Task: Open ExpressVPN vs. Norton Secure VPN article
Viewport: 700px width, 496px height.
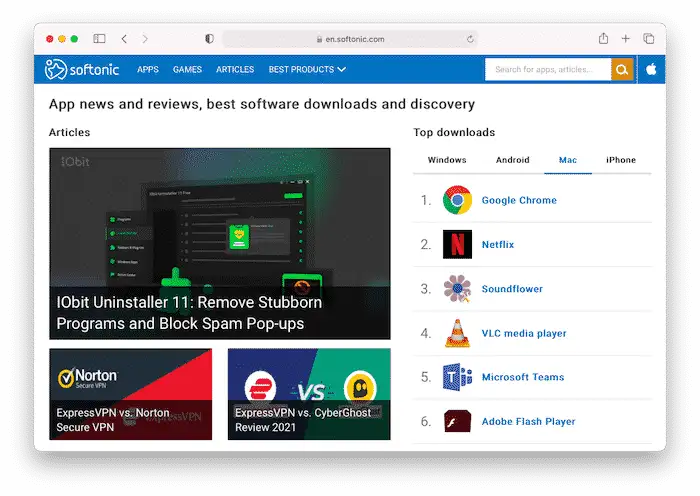Action: click(x=130, y=394)
